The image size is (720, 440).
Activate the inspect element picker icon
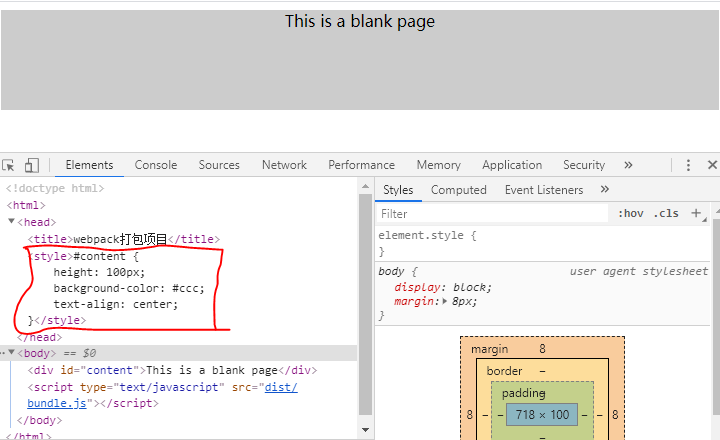[x=8, y=165]
